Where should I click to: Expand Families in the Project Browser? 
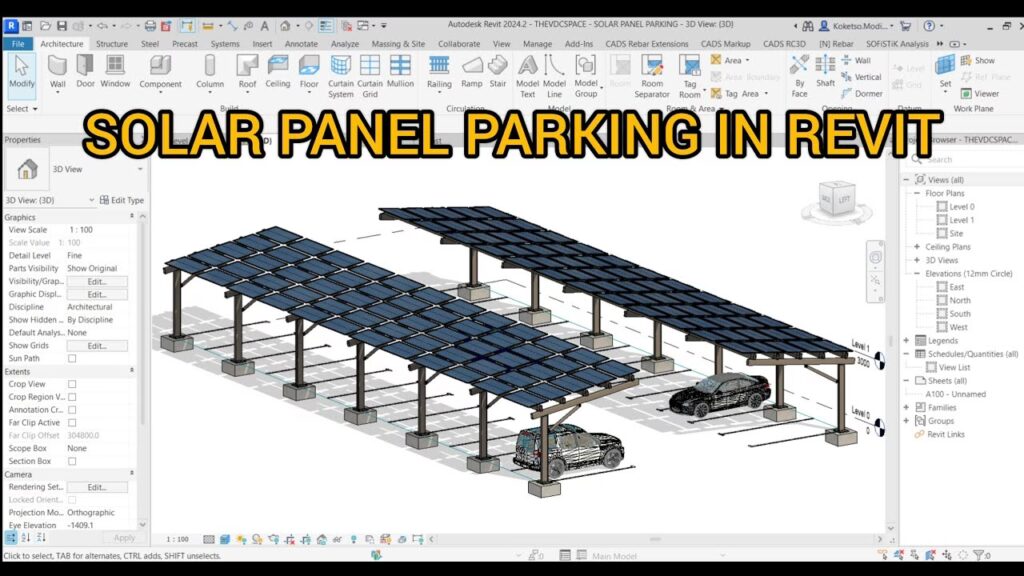pyautogui.click(x=905, y=407)
